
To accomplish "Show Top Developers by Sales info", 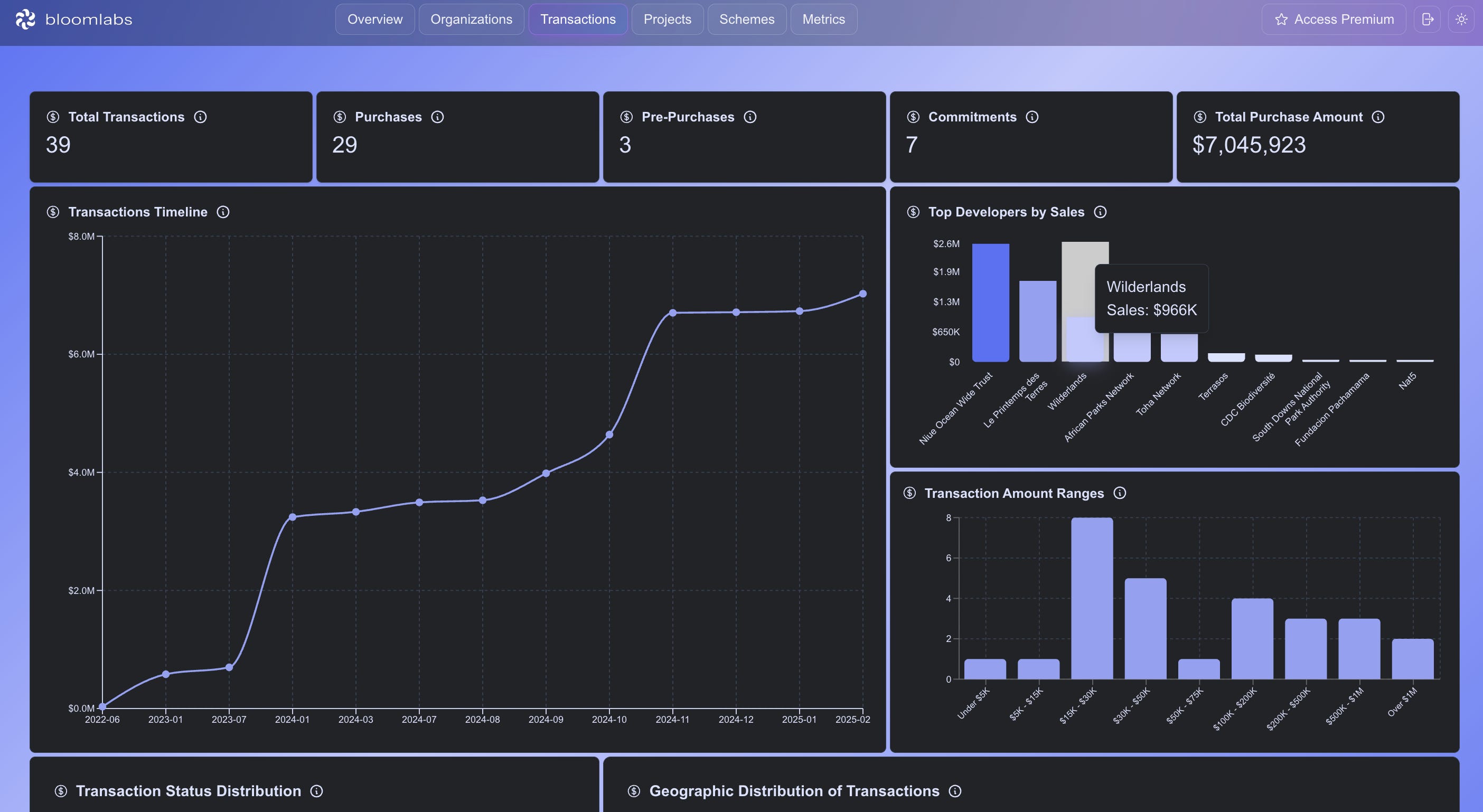I will (x=1100, y=212).
